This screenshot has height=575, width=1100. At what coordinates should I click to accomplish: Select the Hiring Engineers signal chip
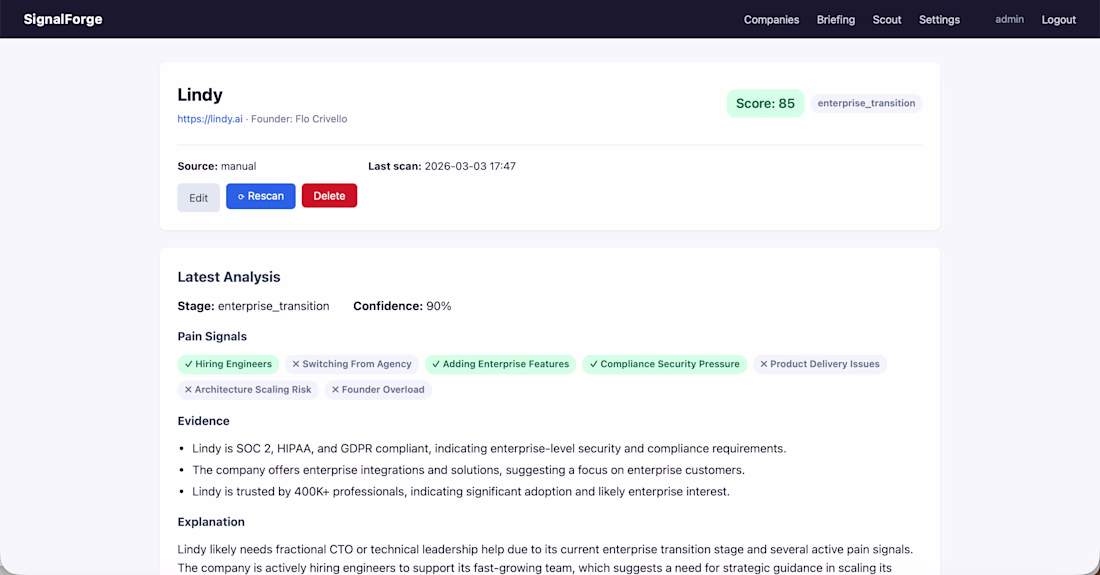(228, 364)
